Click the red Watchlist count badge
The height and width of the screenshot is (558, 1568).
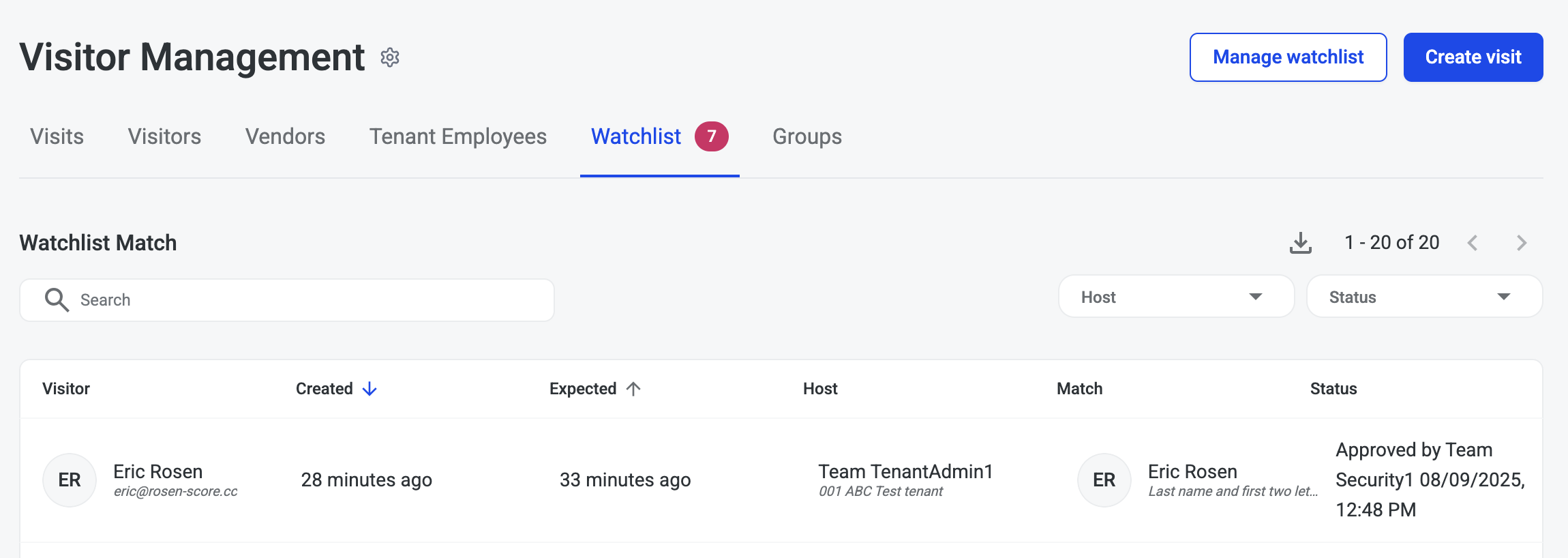click(x=711, y=136)
